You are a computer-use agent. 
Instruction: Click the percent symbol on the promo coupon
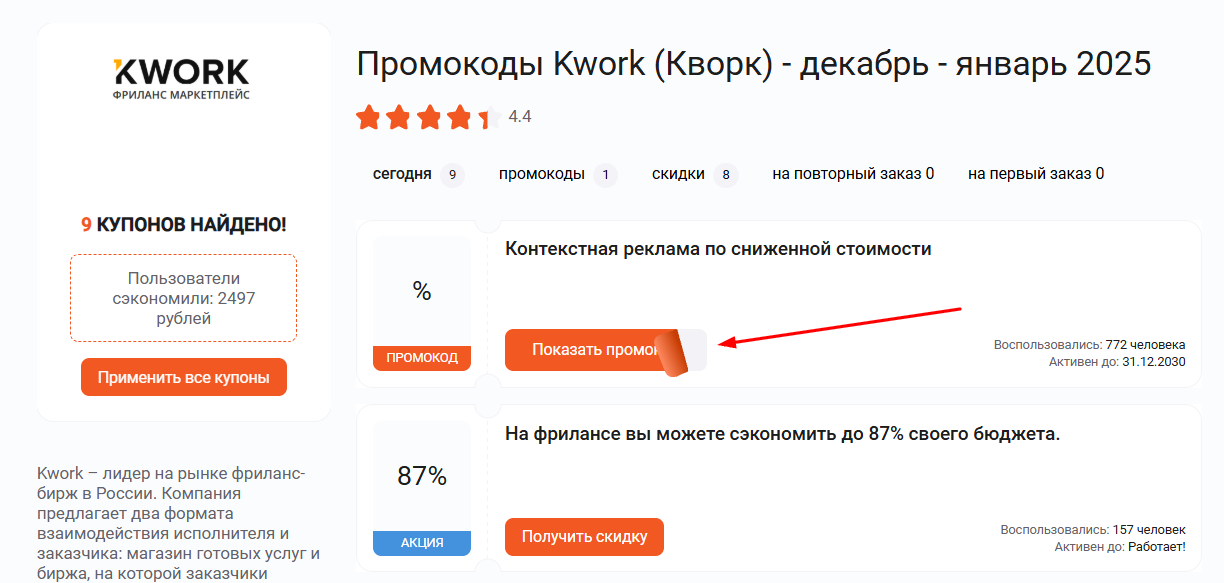421,291
